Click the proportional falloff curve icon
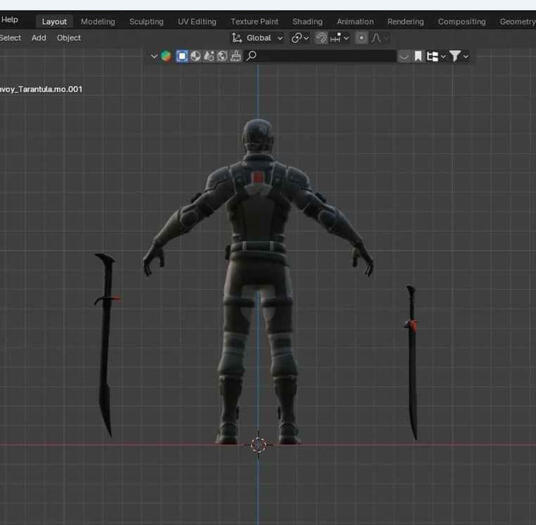The height and width of the screenshot is (525, 536). pos(376,38)
